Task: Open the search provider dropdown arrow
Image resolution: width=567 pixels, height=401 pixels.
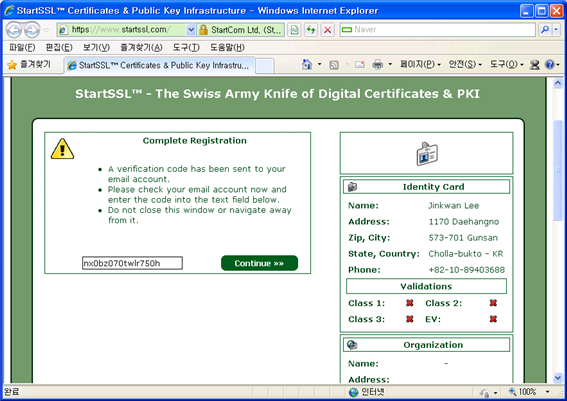Action: [556, 30]
